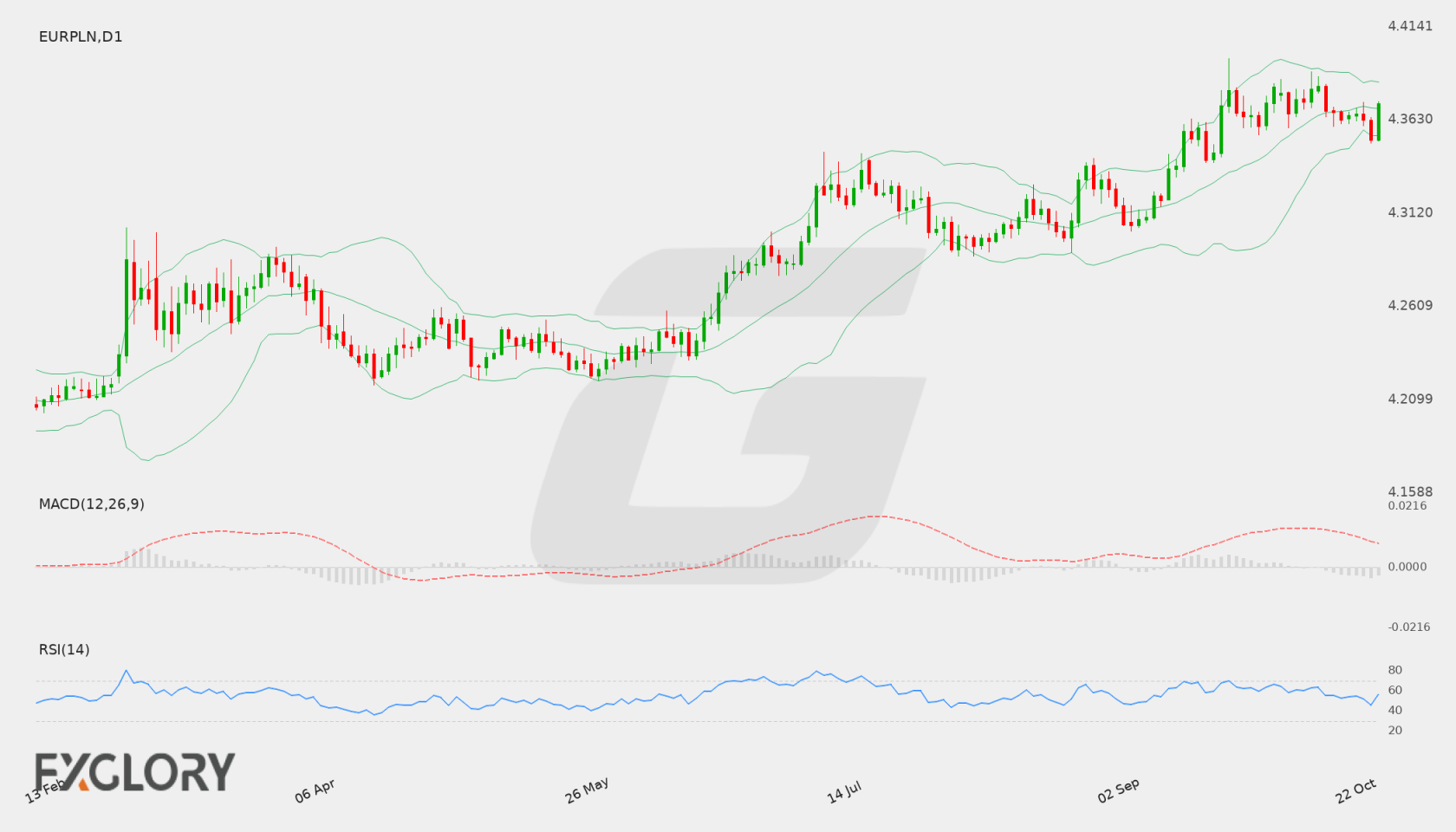The image size is (1456, 832).
Task: Click the 22 Oct date label
Action: pyautogui.click(x=1356, y=790)
